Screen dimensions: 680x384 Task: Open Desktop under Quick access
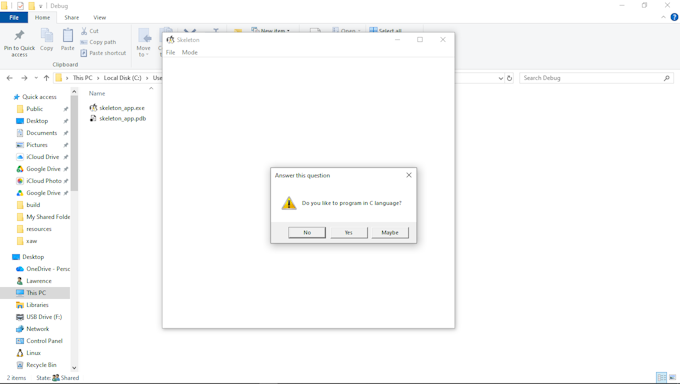32,121
